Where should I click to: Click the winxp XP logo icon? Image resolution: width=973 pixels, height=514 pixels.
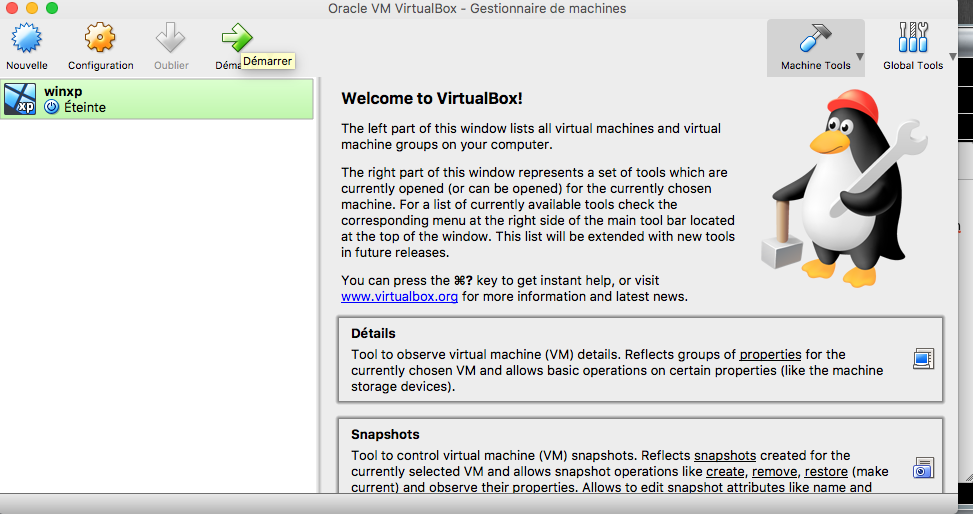(20, 99)
